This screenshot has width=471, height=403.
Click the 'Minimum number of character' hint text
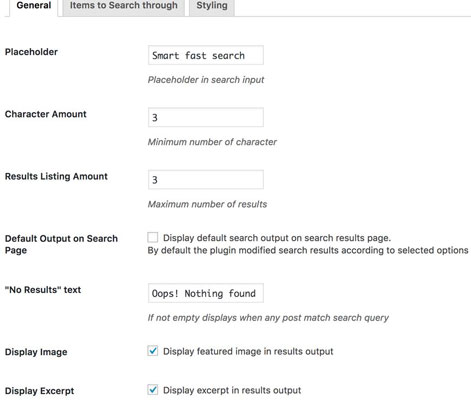[212, 142]
